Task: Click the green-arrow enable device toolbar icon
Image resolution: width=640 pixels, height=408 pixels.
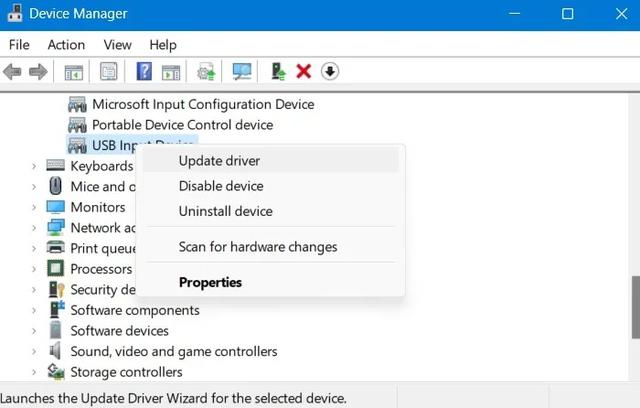Action: pyautogui.click(x=279, y=72)
